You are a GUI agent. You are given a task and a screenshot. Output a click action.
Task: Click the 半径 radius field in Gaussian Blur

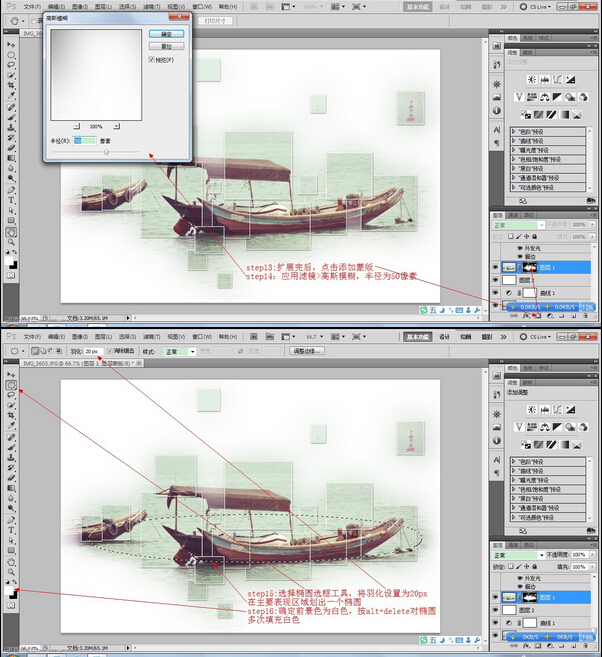point(85,141)
